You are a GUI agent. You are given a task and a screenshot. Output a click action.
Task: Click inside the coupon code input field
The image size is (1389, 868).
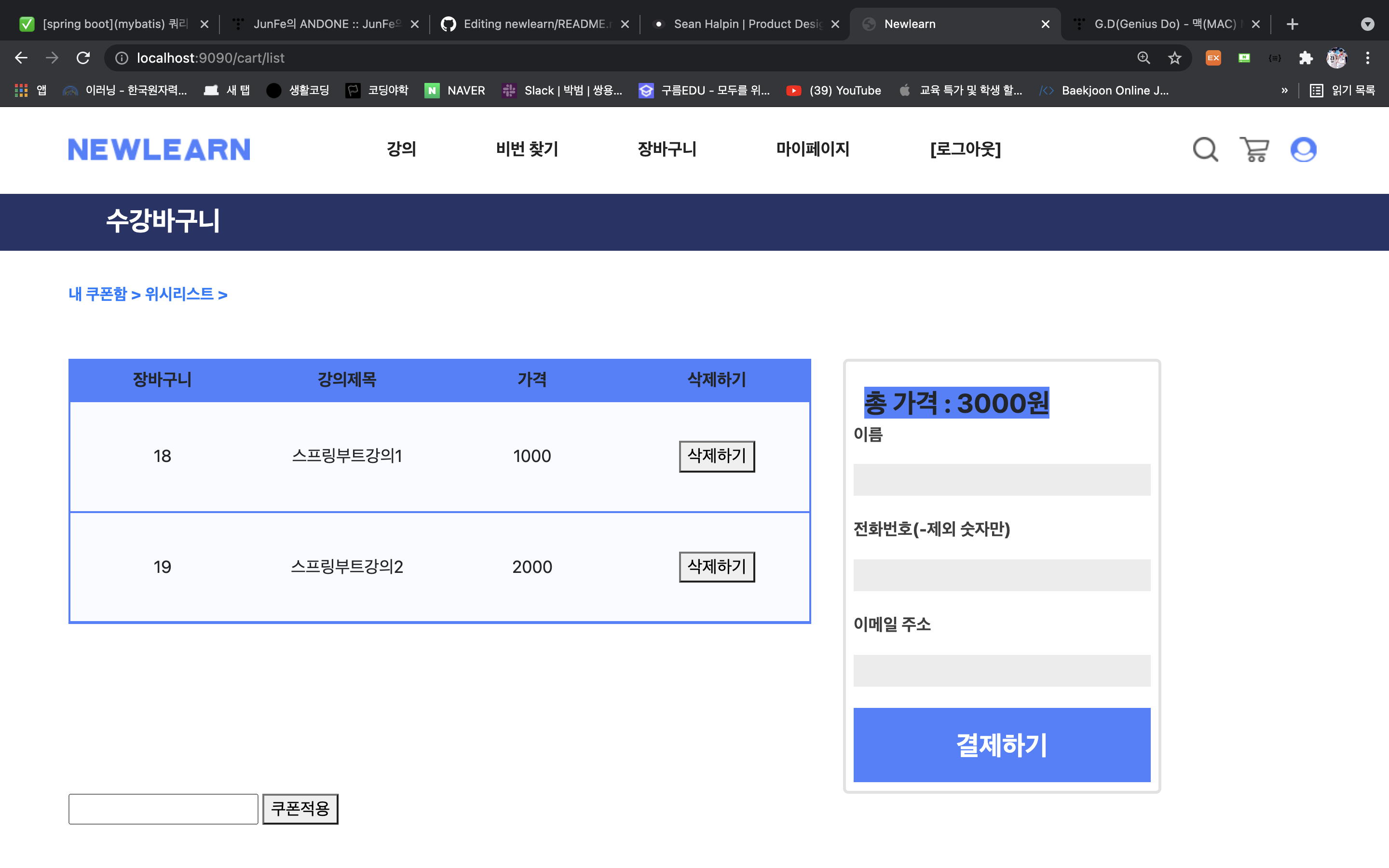163,808
